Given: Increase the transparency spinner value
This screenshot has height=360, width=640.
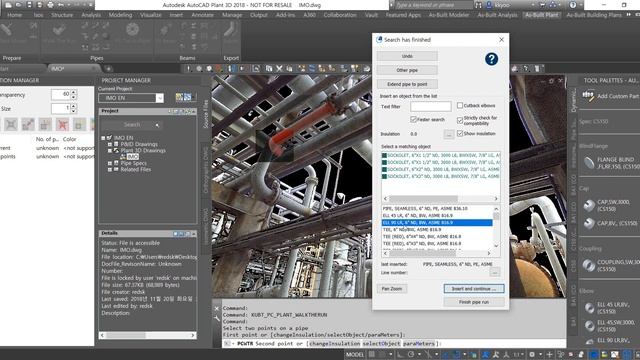Looking at the screenshot, I should point(74,92).
